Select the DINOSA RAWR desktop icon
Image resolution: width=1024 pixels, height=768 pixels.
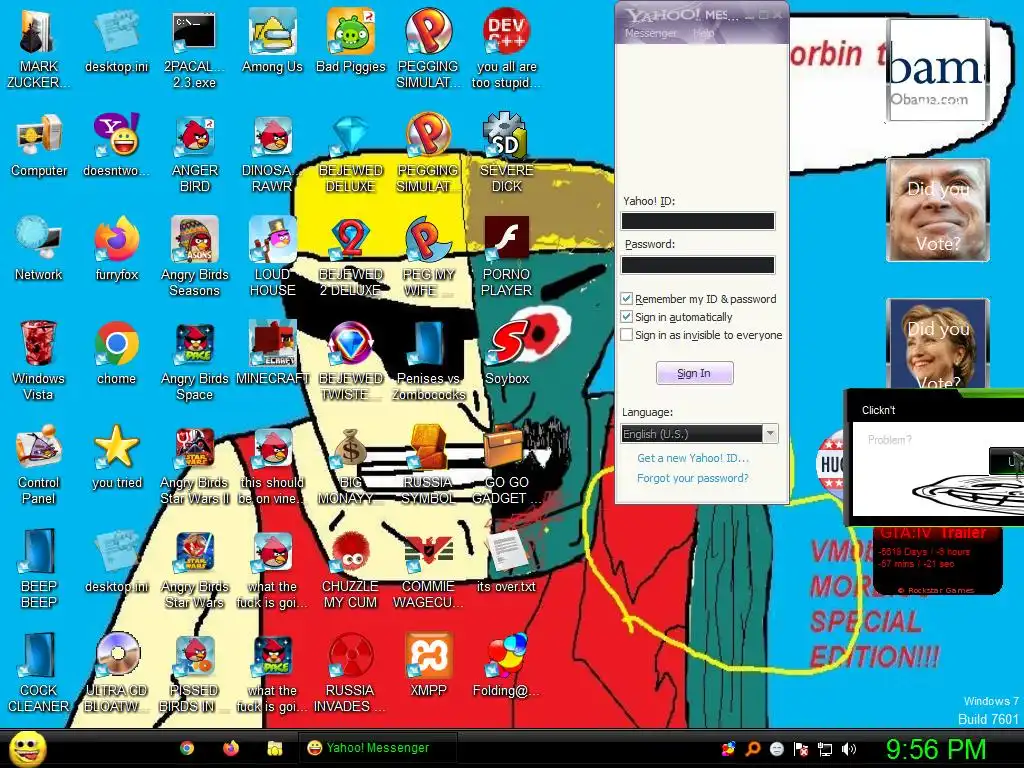(x=272, y=153)
